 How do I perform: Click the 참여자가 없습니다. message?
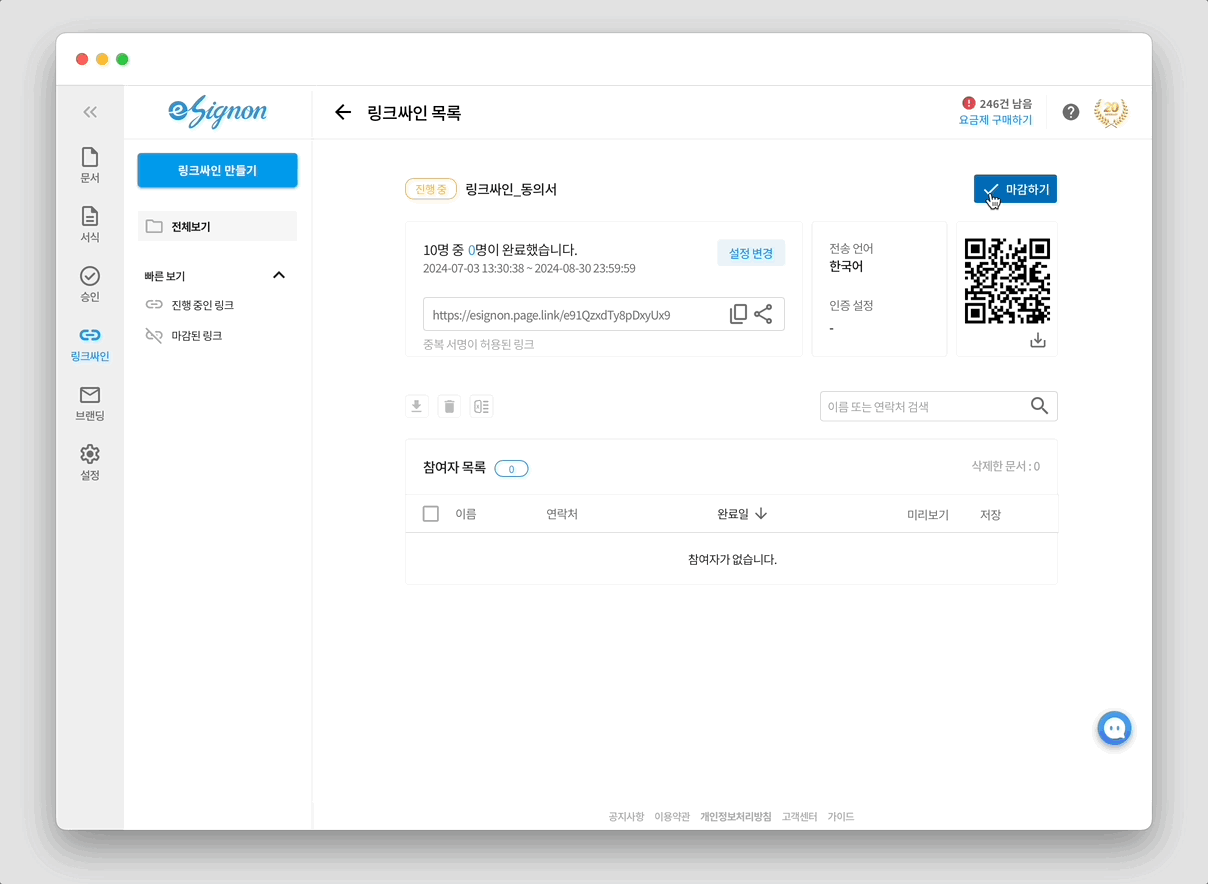pos(732,559)
